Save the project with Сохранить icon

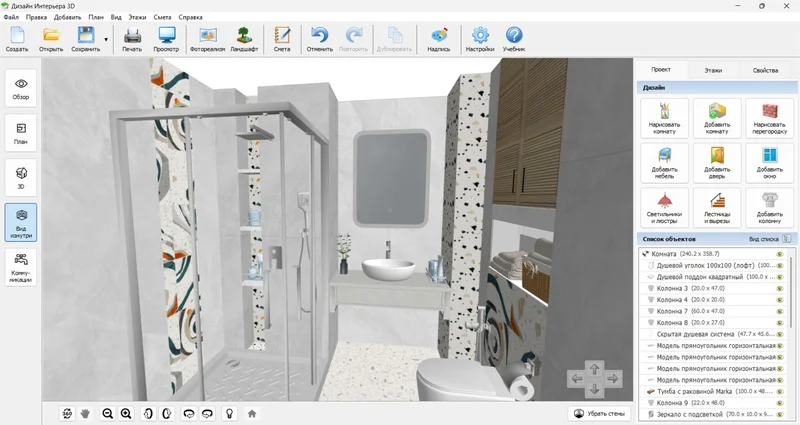tap(86, 39)
